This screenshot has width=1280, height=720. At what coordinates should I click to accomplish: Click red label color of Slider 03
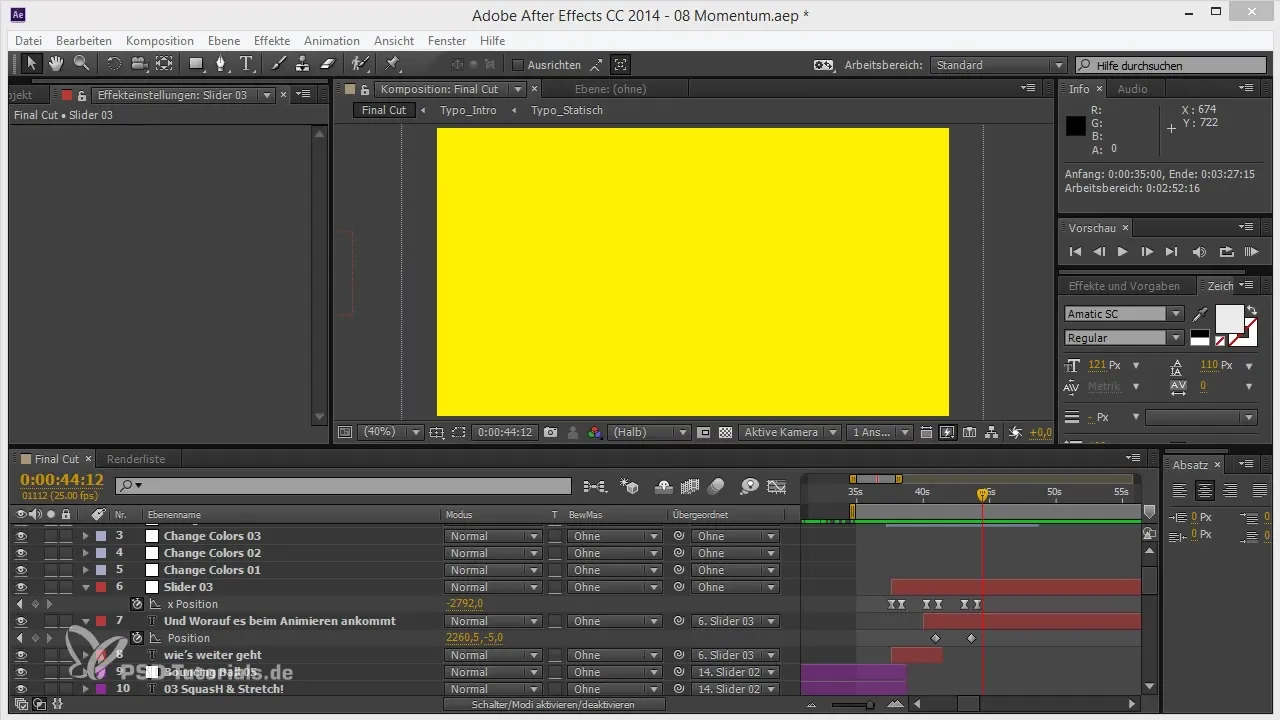tap(101, 587)
